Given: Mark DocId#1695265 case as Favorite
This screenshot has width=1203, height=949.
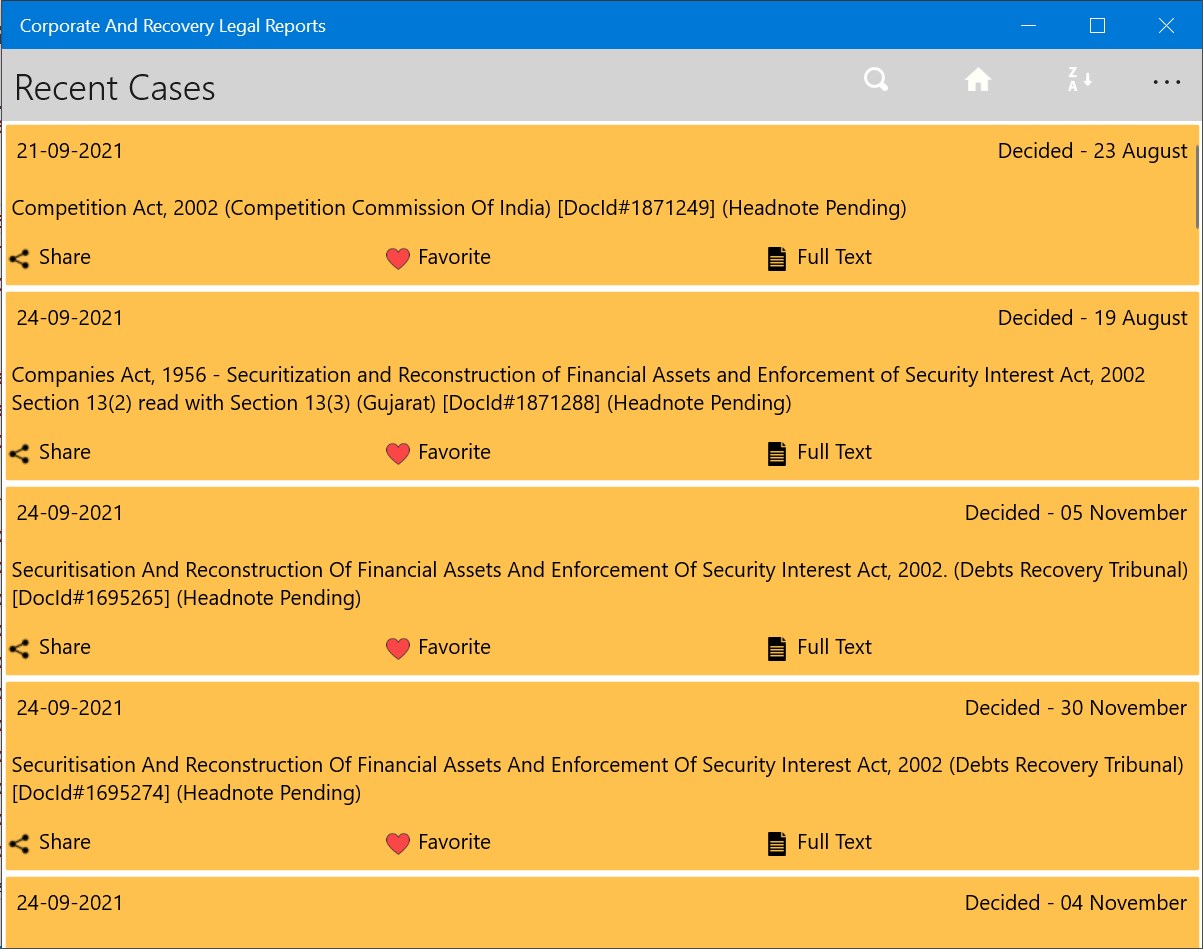Looking at the screenshot, I should click(x=398, y=649).
